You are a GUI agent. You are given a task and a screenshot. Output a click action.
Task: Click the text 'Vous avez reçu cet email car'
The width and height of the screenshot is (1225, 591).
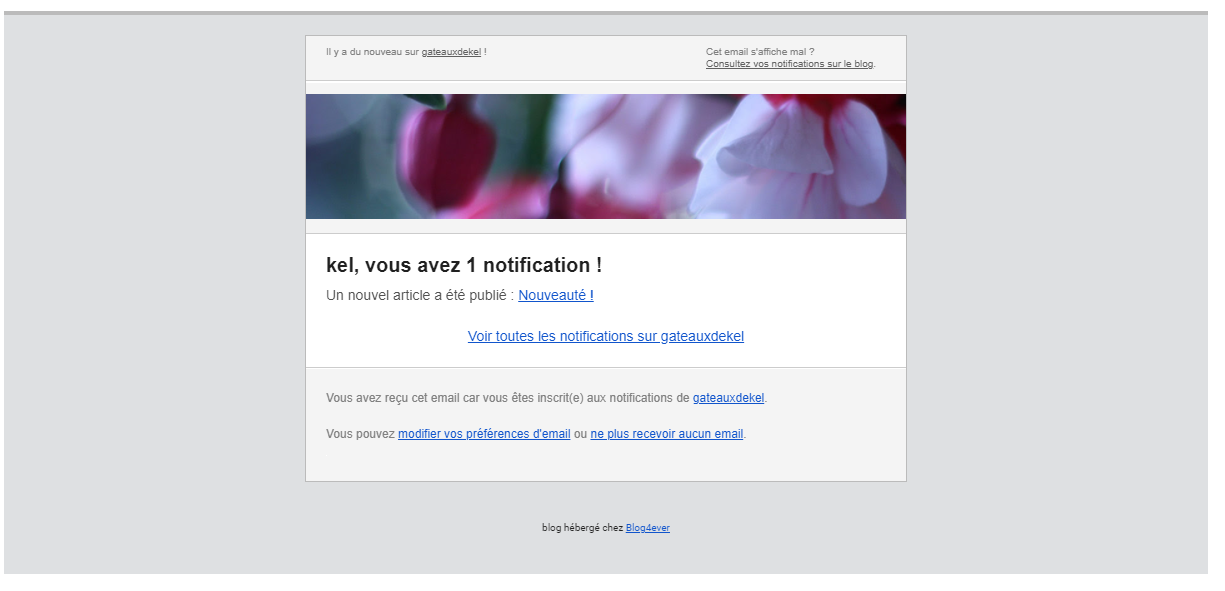click(403, 398)
